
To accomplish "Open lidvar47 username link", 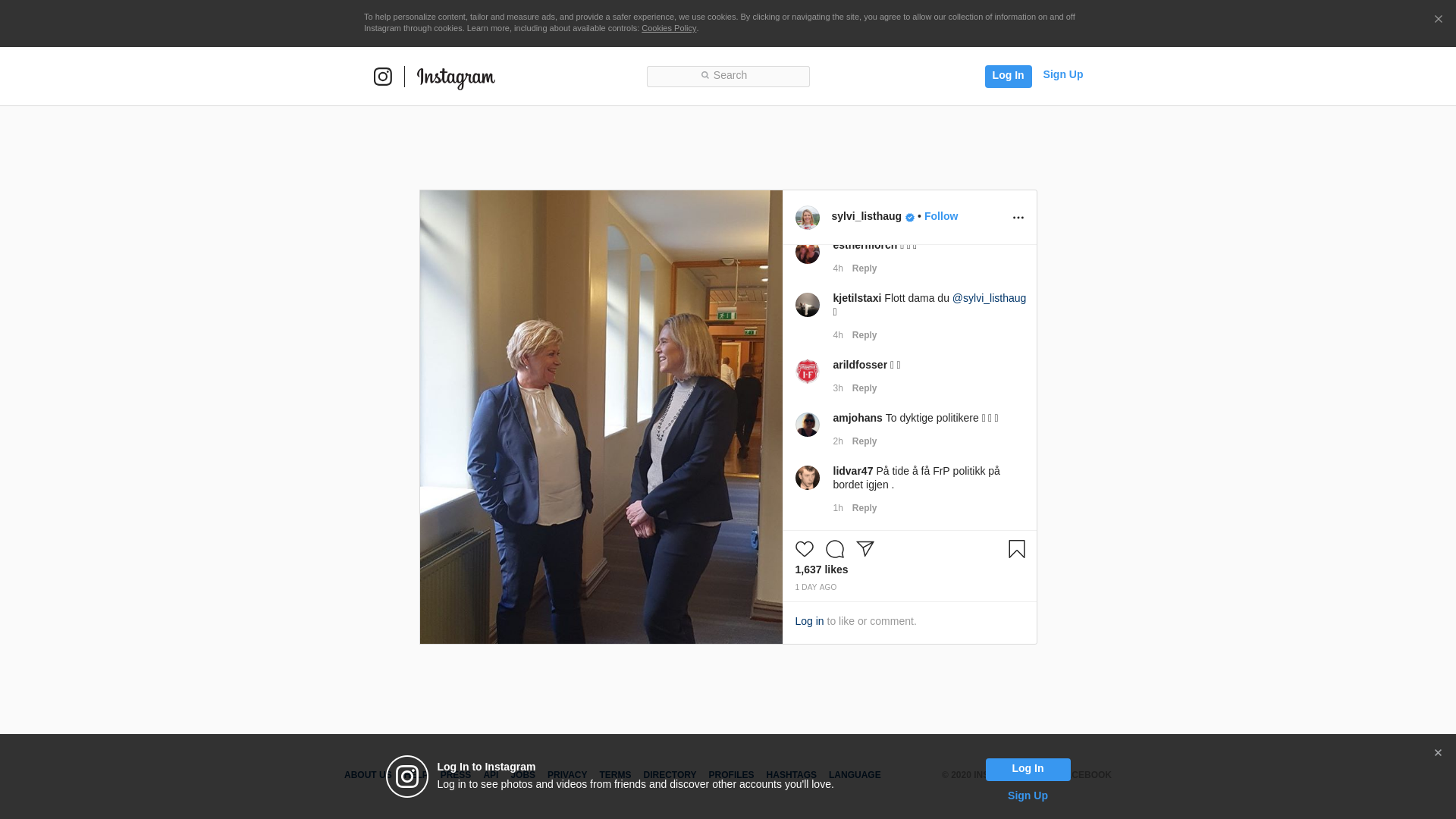I will (x=853, y=471).
